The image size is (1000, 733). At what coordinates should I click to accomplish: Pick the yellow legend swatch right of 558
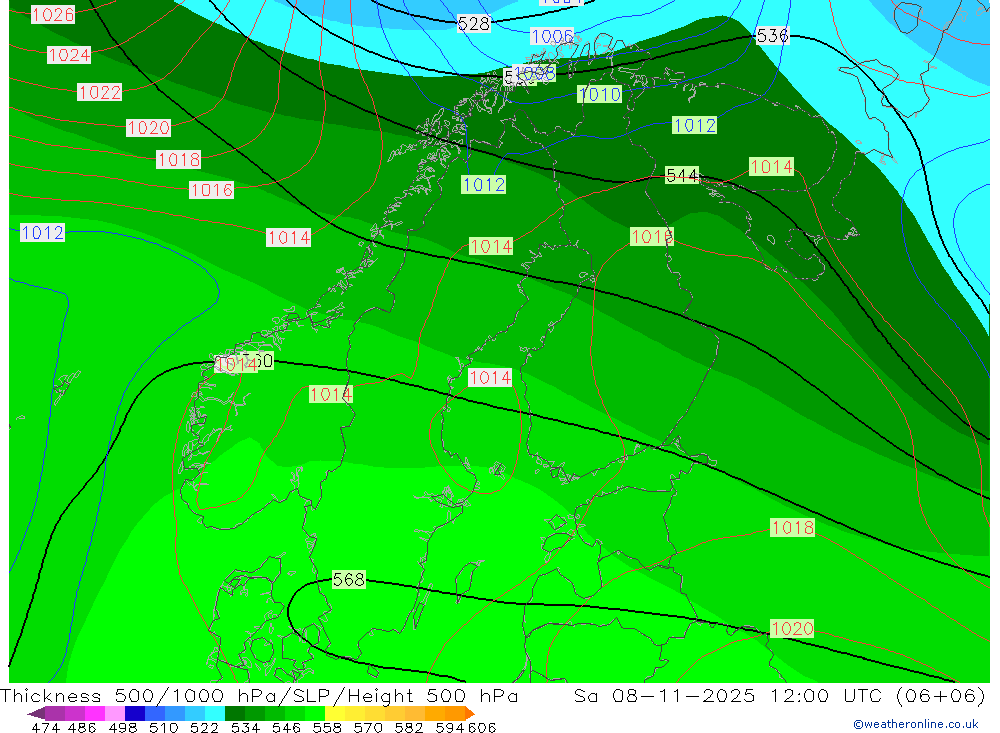pyautogui.click(x=335, y=713)
